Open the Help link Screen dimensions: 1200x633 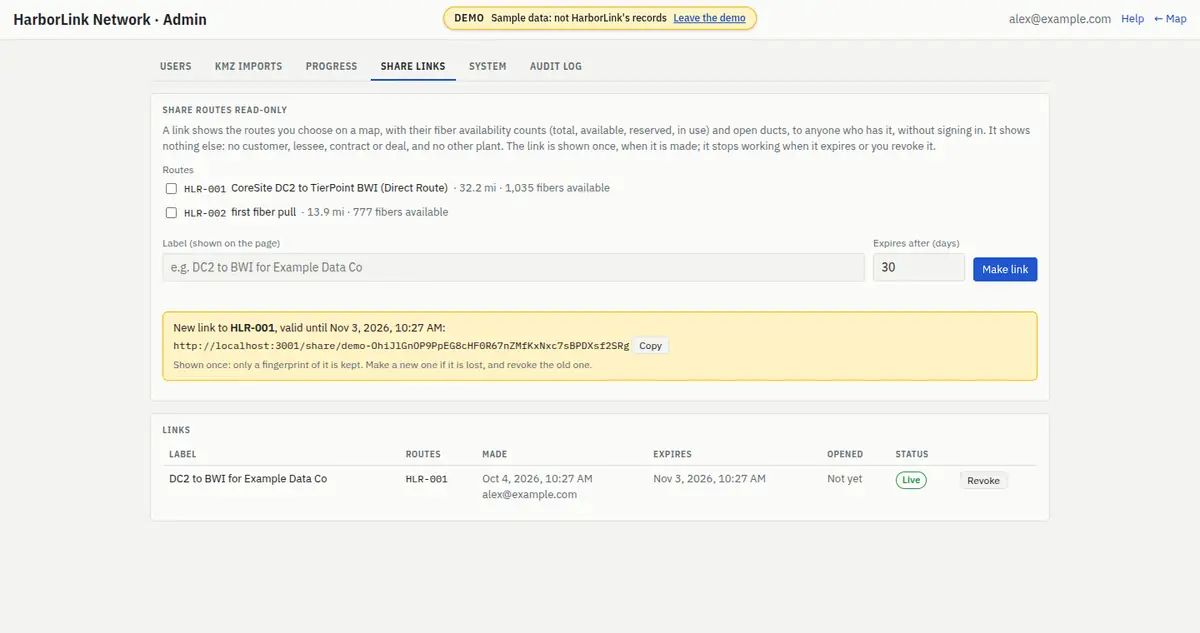click(1132, 19)
